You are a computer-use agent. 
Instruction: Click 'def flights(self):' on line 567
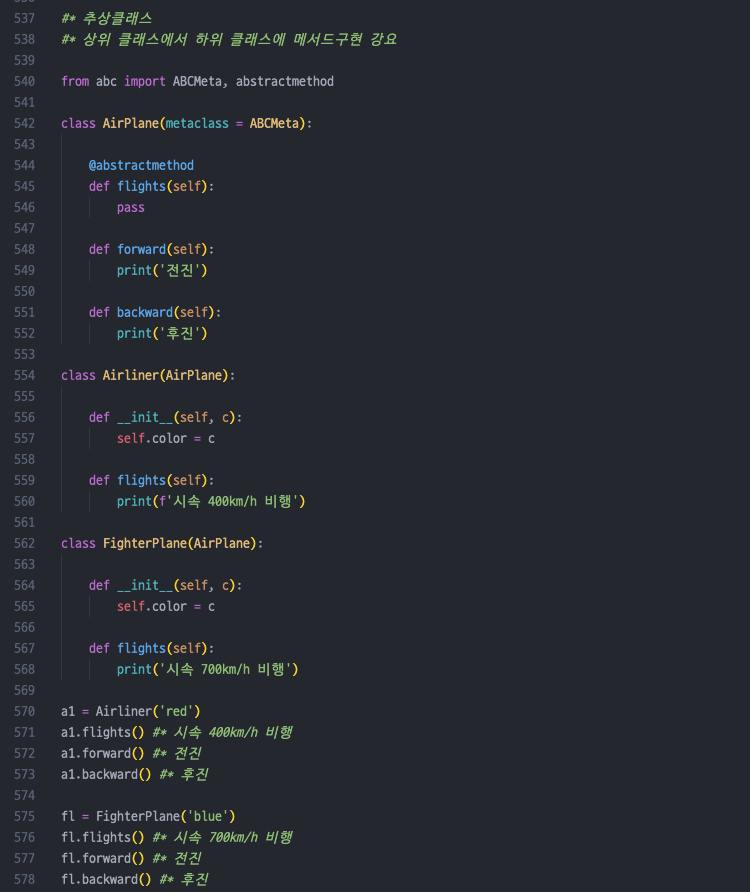(151, 649)
